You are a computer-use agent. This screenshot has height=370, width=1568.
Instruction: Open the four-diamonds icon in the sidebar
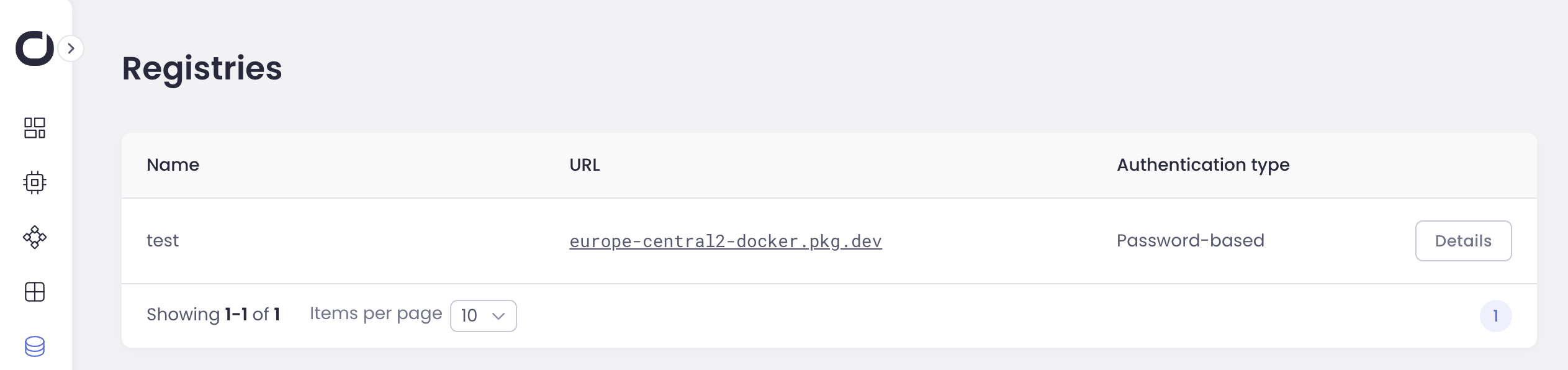tap(35, 237)
